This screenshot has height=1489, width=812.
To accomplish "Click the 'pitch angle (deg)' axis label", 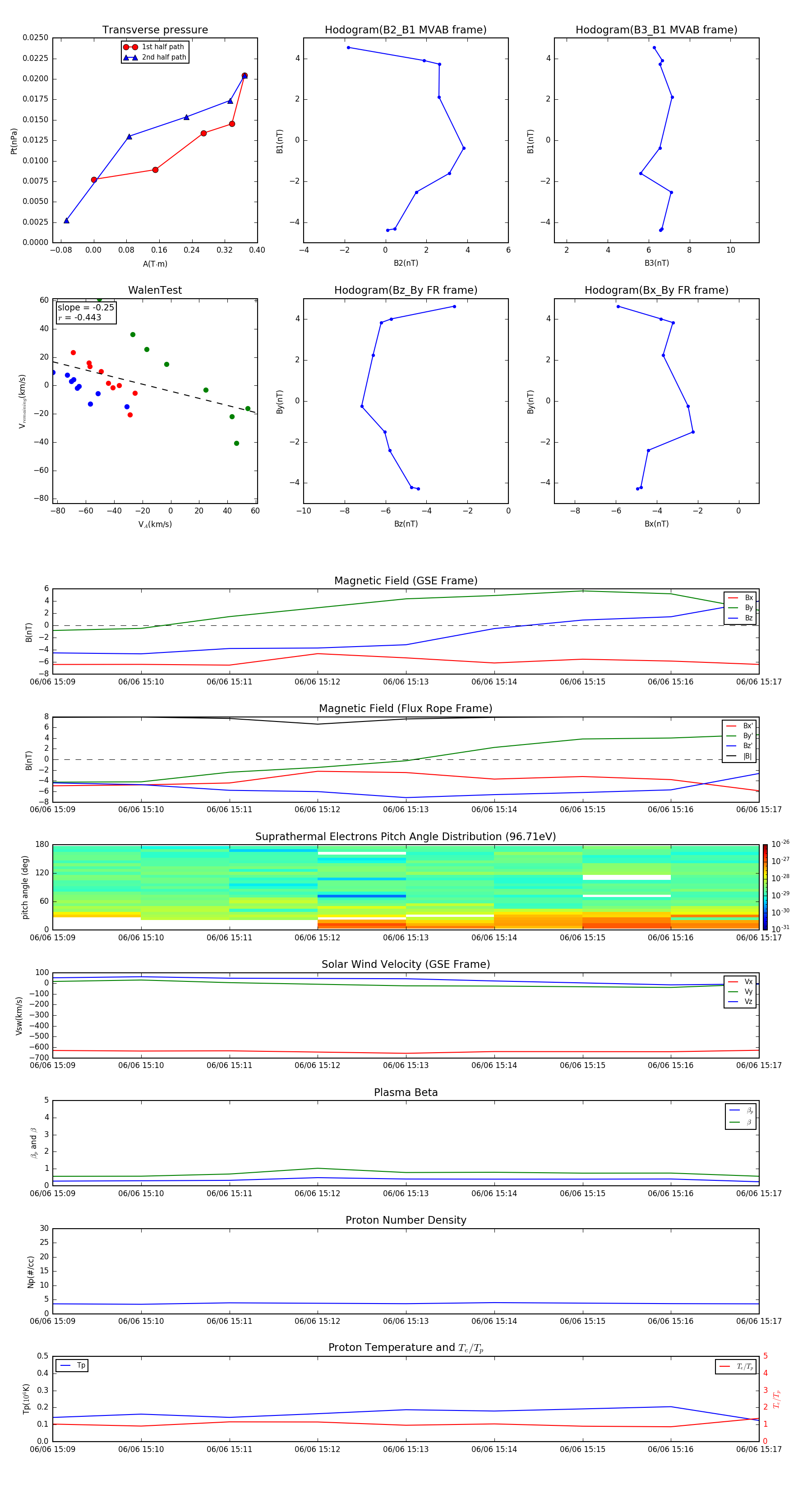I will point(25,887).
